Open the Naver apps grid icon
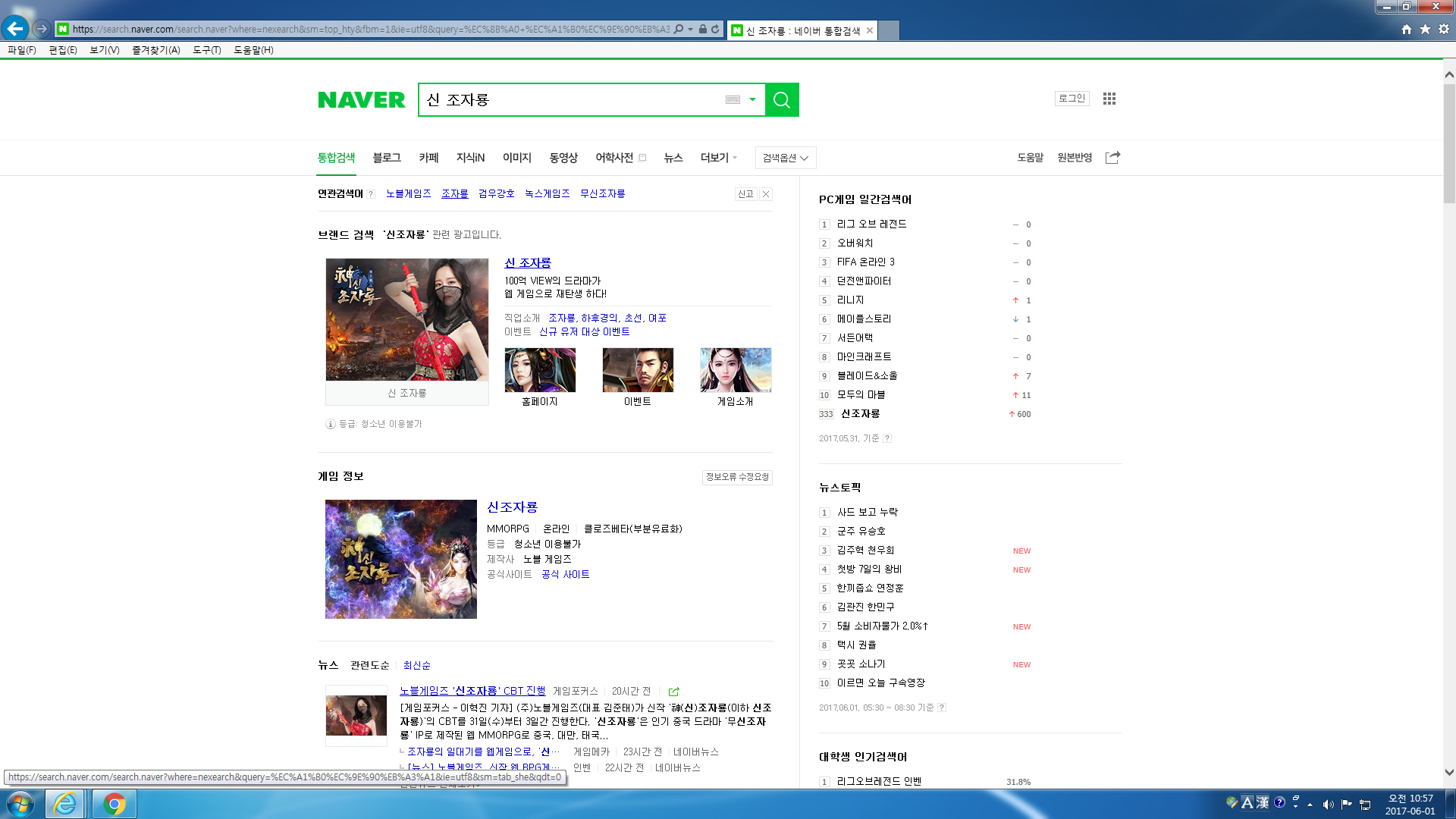Screen dimensions: 1456x819 point(1109,99)
